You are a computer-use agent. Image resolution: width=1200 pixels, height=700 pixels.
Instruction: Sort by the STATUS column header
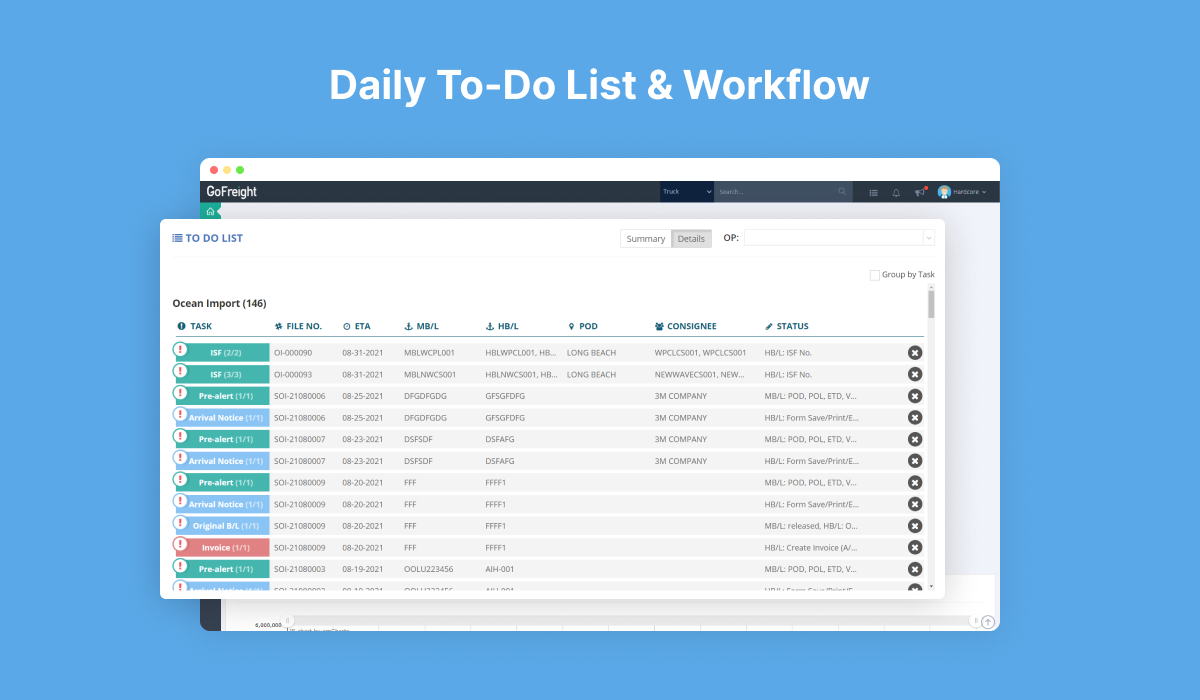tap(787, 326)
